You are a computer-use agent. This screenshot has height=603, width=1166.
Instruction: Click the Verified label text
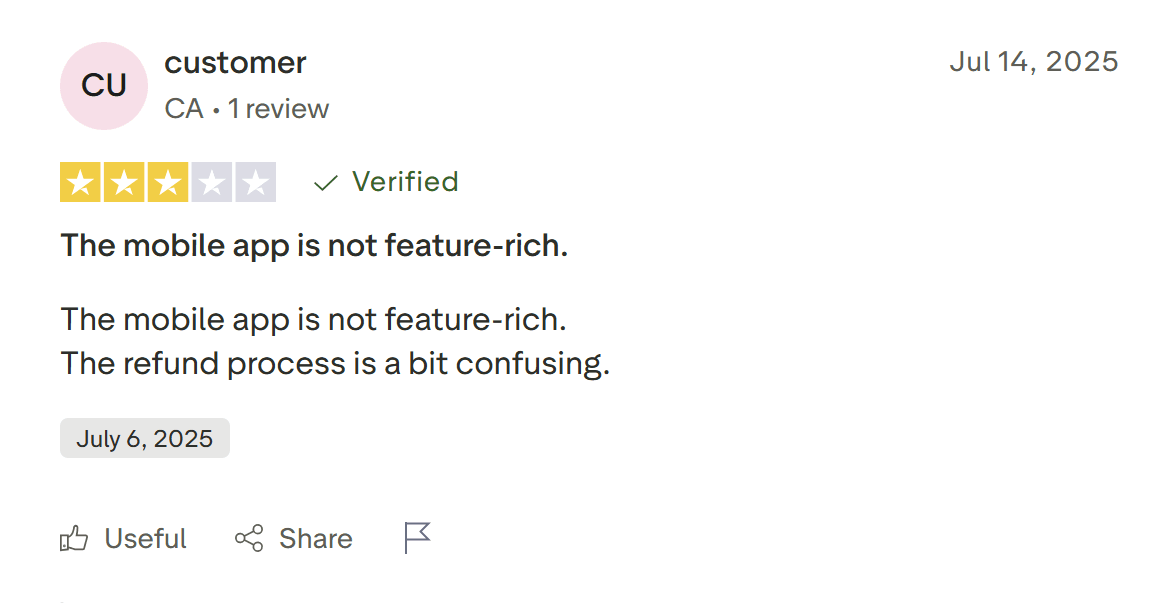[x=405, y=182]
